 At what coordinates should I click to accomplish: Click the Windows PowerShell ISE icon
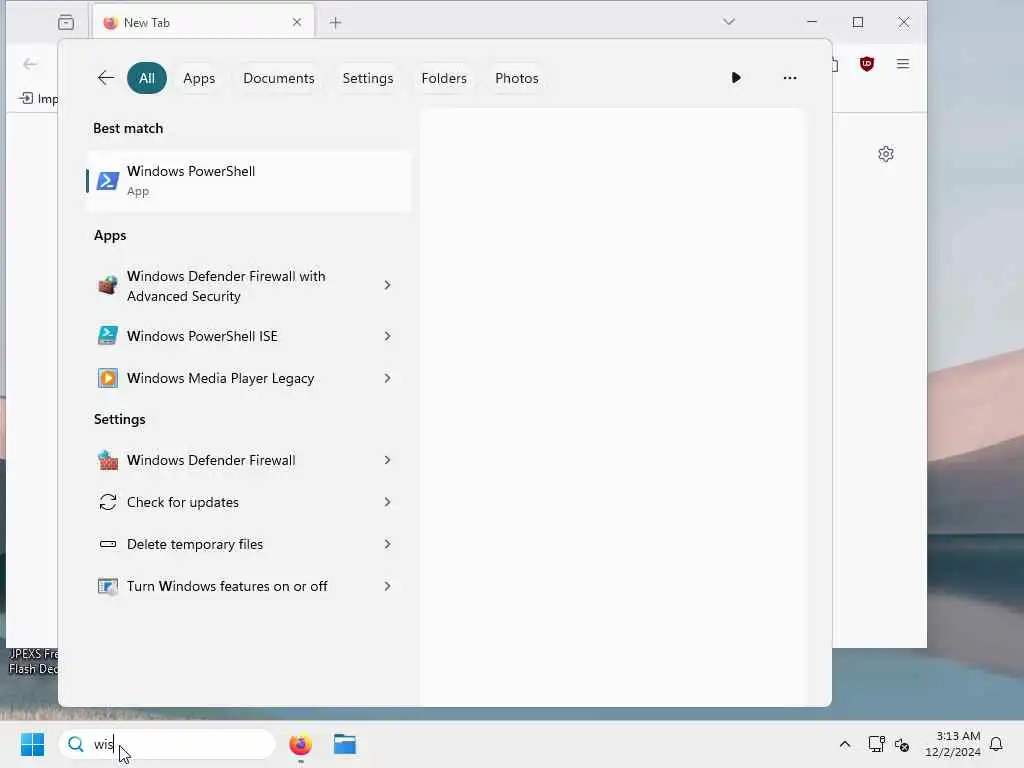(108, 336)
